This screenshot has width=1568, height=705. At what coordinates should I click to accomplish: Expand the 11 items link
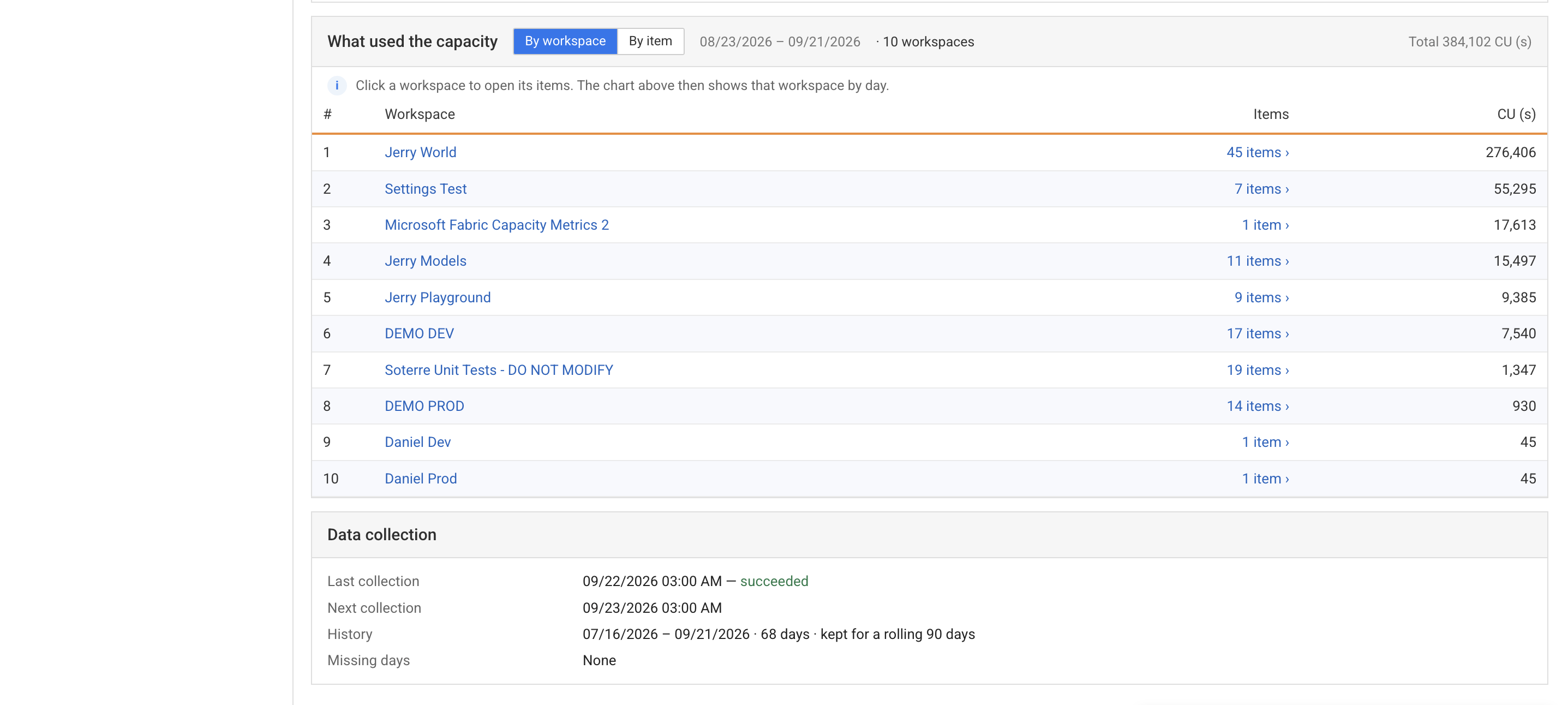point(1258,261)
